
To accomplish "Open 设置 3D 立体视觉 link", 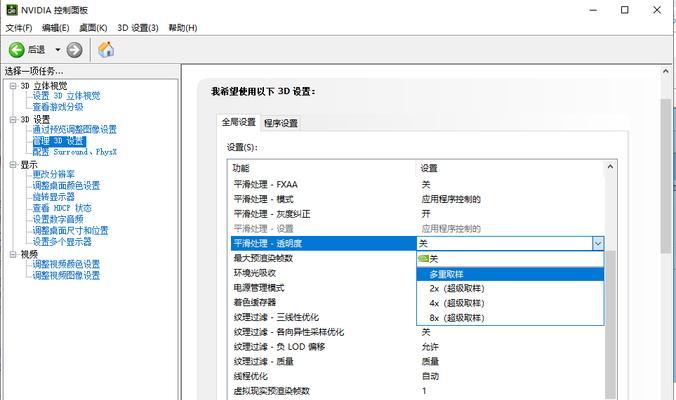I will 66,96.
